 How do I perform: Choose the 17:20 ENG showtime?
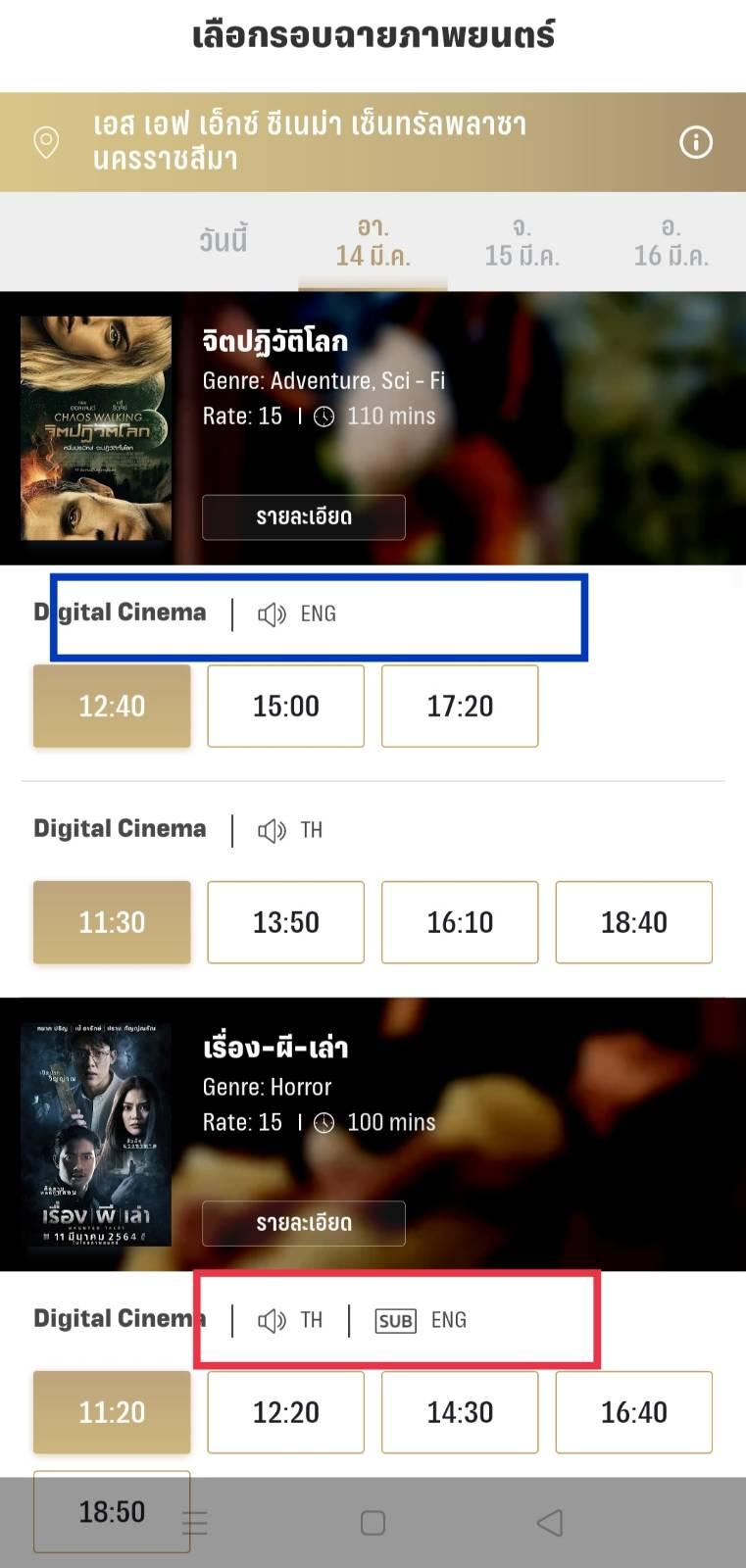click(460, 706)
